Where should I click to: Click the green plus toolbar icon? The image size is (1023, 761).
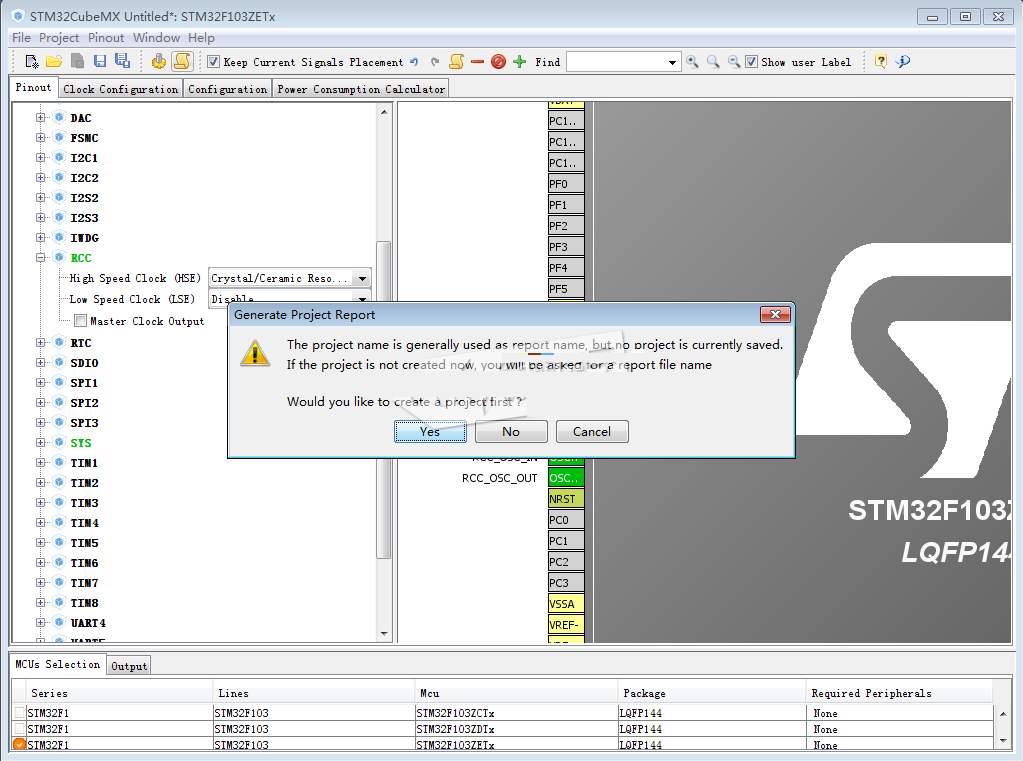click(x=519, y=61)
